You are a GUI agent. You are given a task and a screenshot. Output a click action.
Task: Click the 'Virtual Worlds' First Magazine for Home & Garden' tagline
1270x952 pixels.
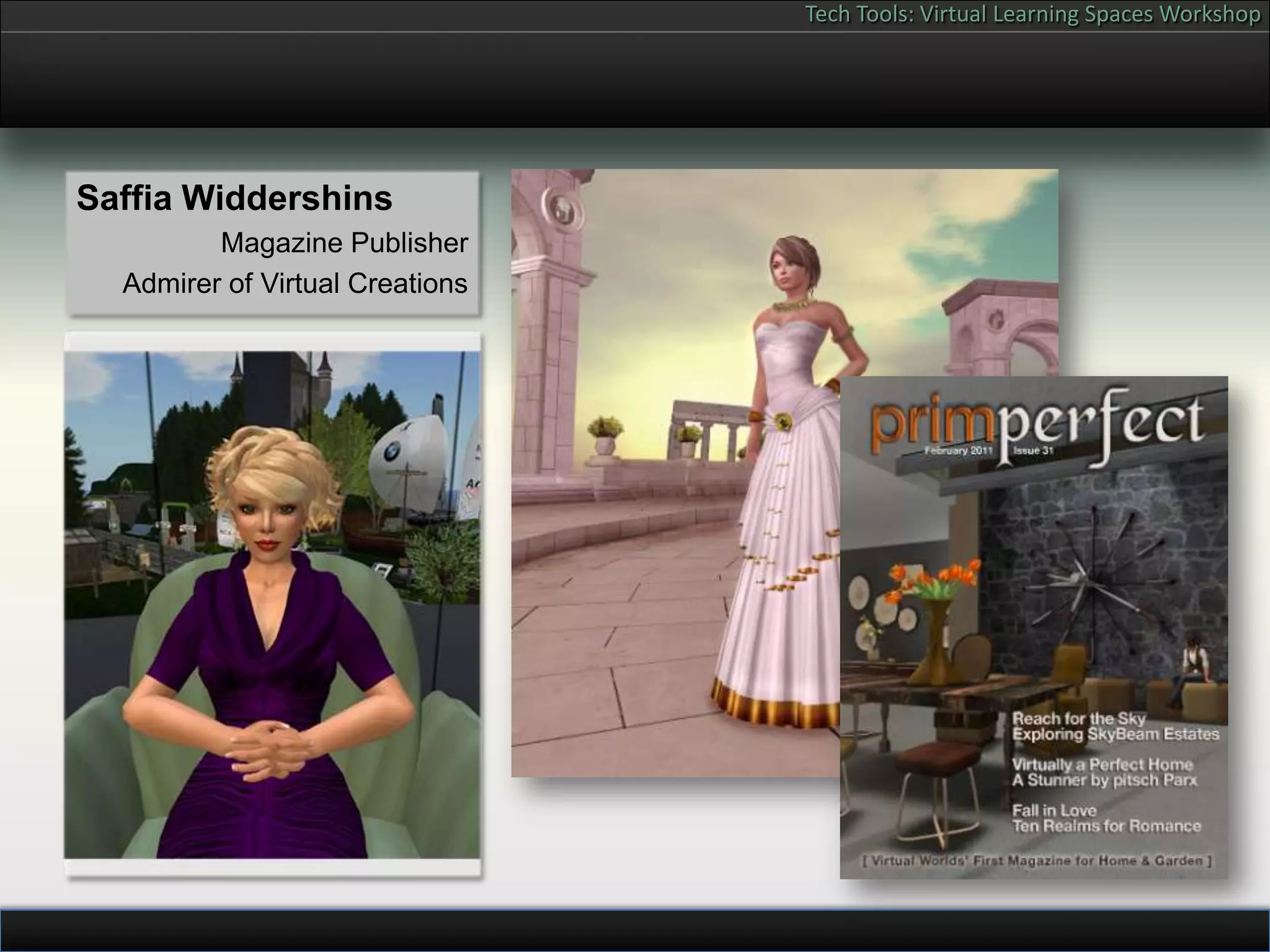pyautogui.click(x=1037, y=860)
